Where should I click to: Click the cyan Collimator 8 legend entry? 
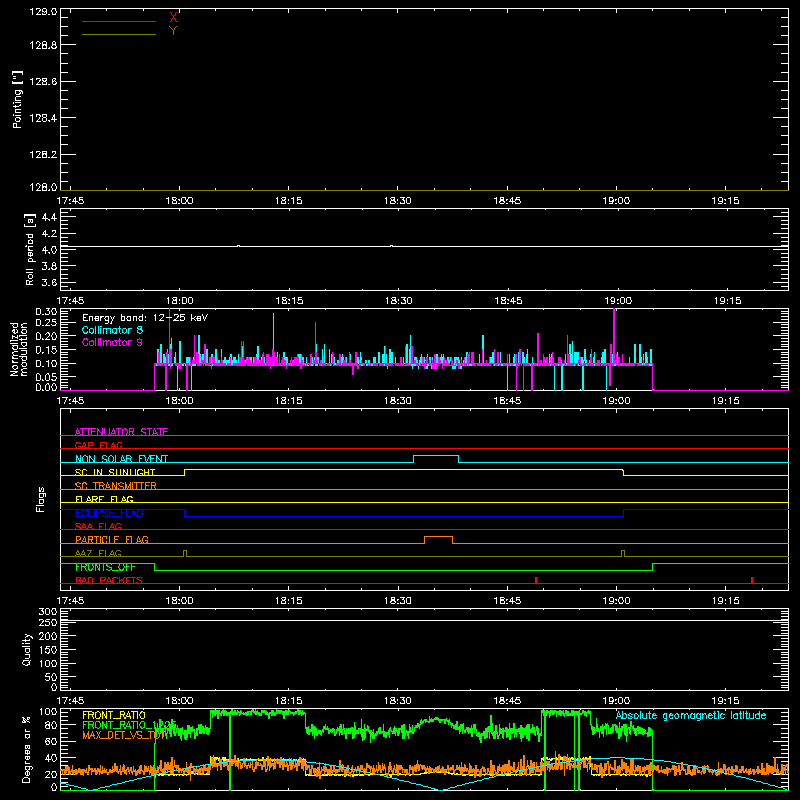coord(112,330)
